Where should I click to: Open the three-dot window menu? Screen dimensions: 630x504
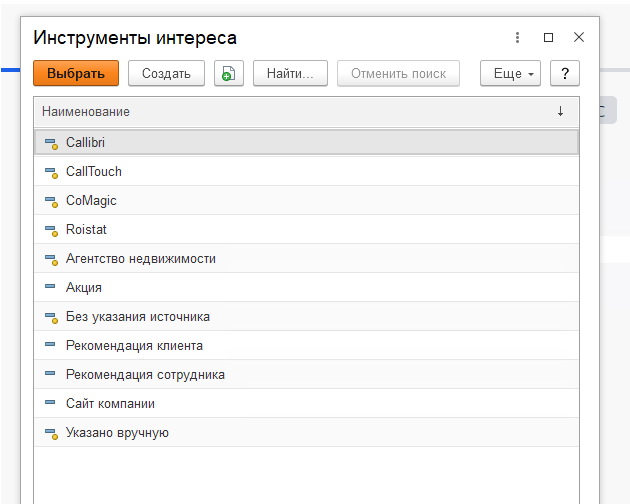click(x=517, y=38)
